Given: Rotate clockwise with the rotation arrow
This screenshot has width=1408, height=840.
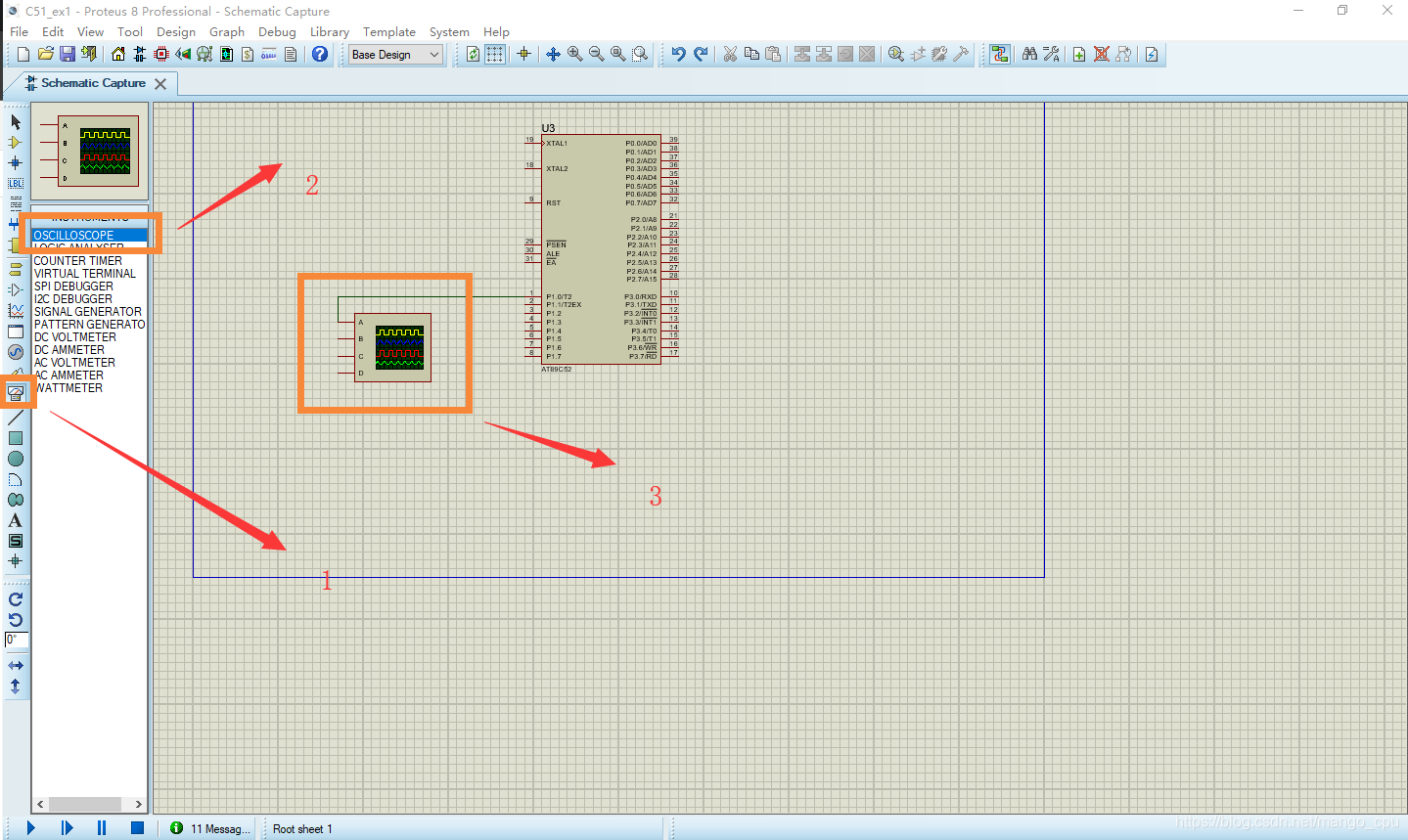Looking at the screenshot, I should tap(16, 599).
